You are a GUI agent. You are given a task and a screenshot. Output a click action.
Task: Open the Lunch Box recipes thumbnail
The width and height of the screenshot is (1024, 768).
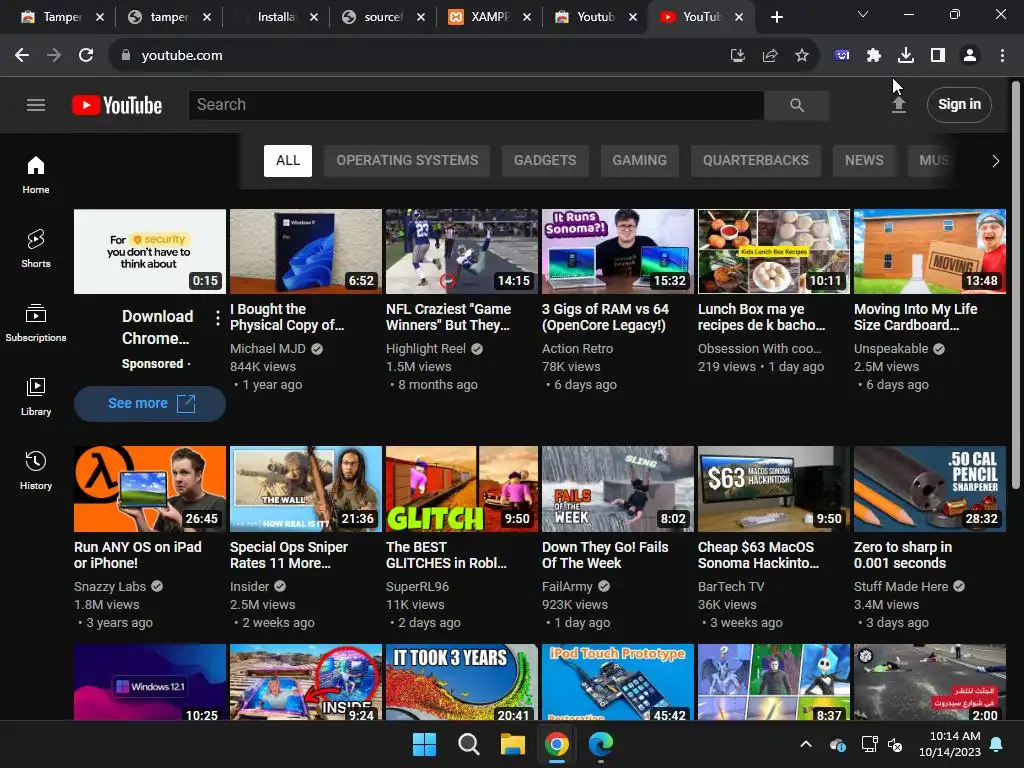click(774, 251)
